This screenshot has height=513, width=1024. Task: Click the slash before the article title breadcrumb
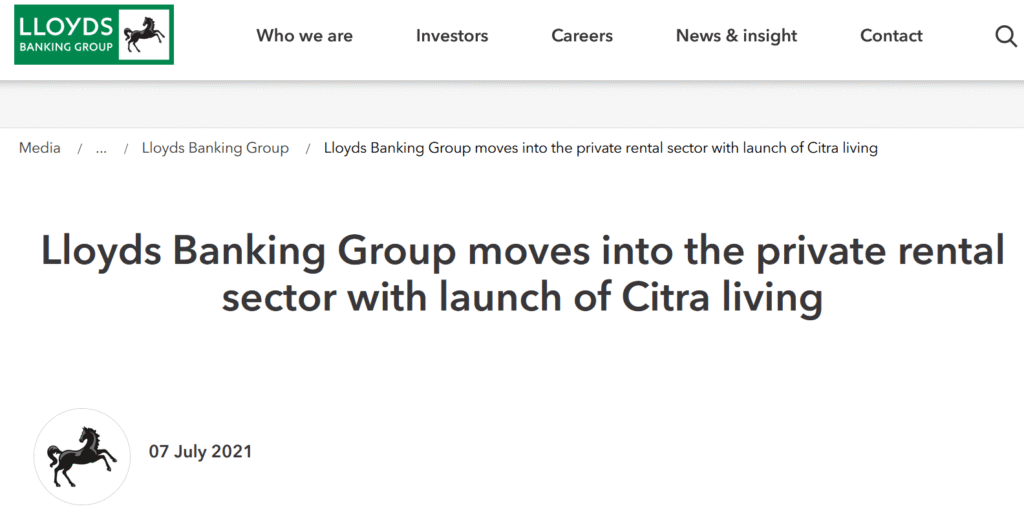coord(308,149)
